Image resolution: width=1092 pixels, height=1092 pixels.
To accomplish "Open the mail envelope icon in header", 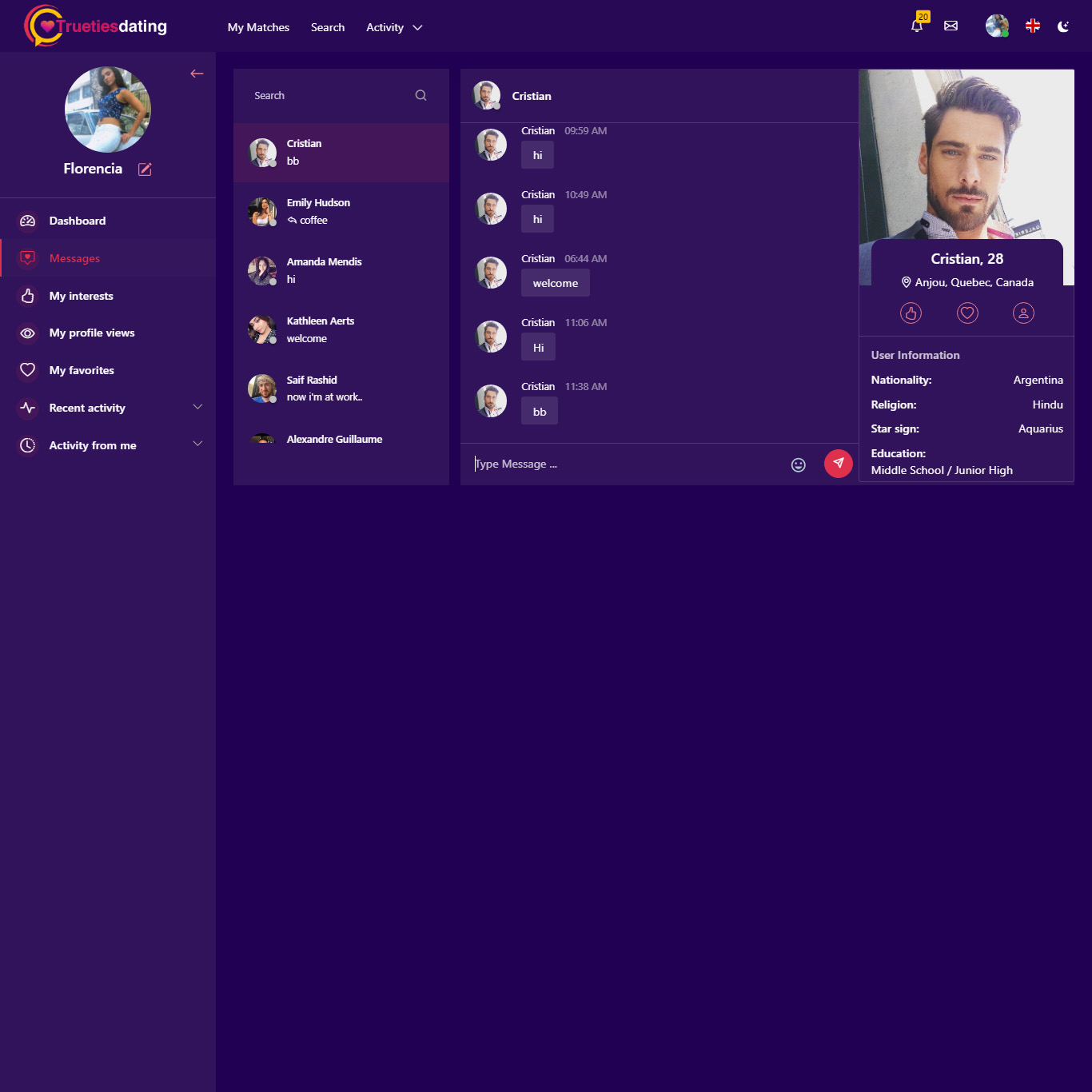I will coord(951,26).
